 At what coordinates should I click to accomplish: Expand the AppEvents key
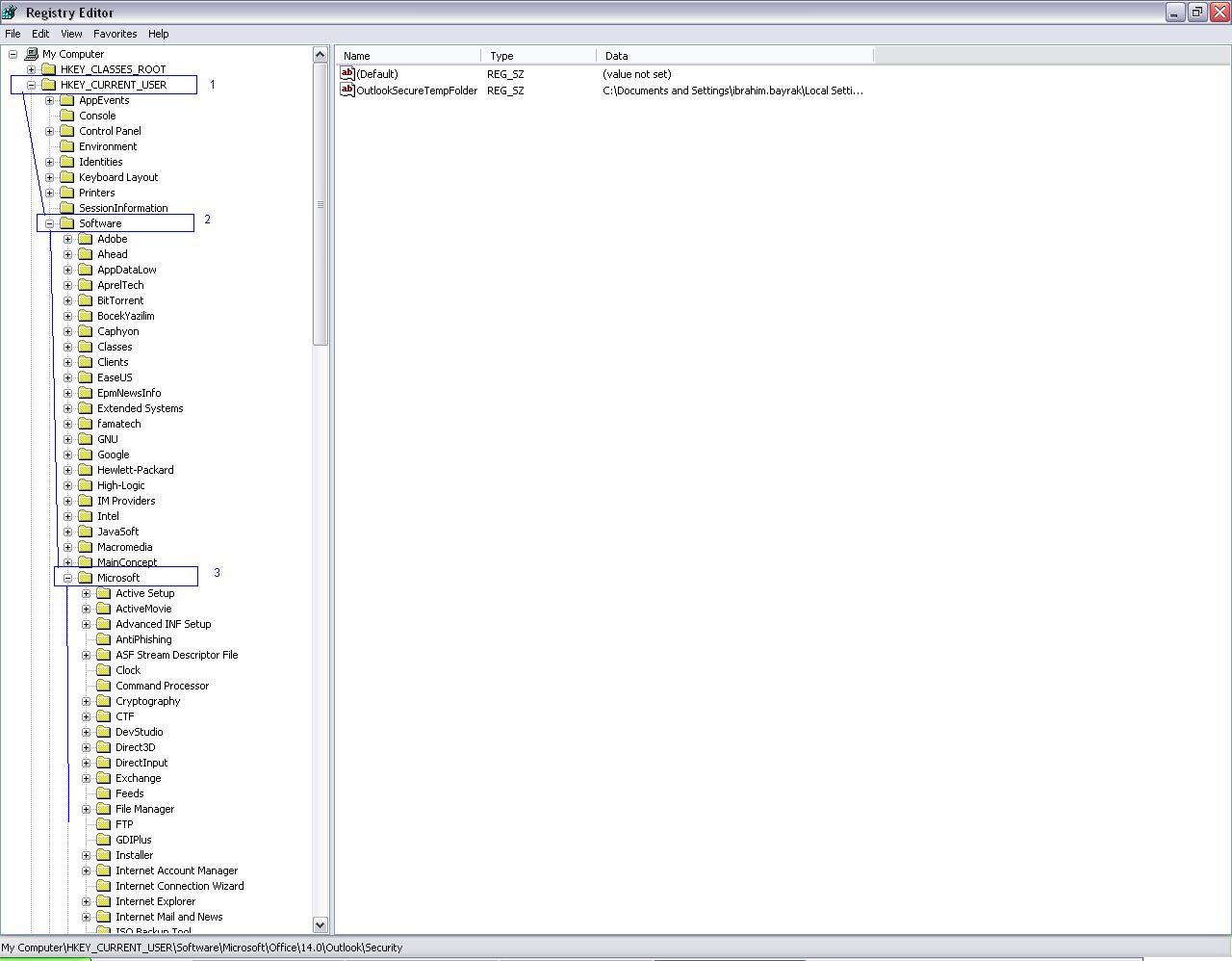[49, 100]
